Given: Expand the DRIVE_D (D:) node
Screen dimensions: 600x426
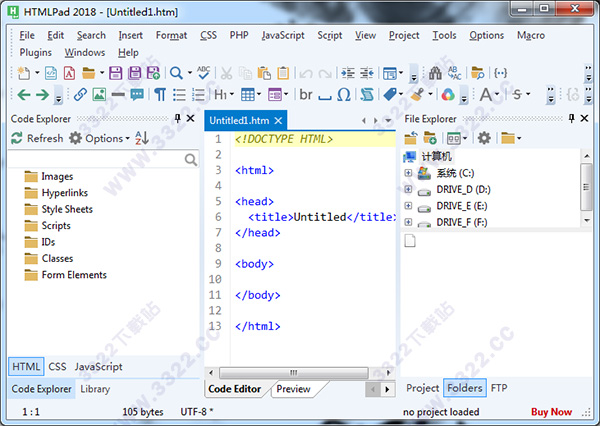Looking at the screenshot, I should coord(408,189).
